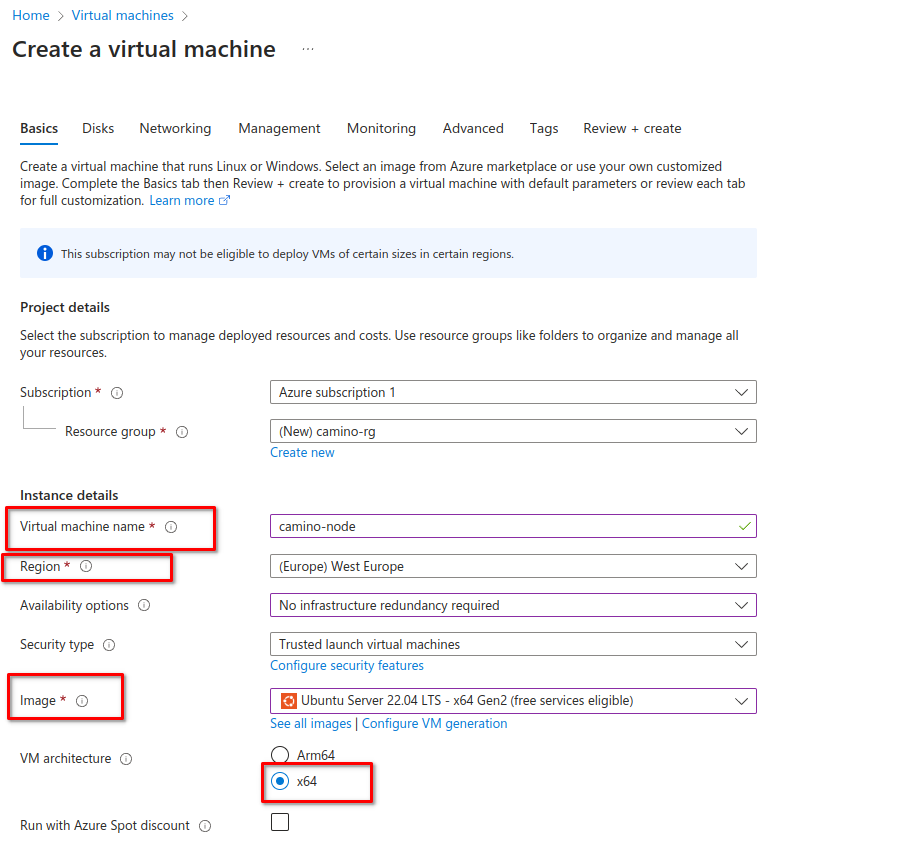This screenshot has height=846, width=898.
Task: Select the x64 architecture radio button
Action: pyautogui.click(x=280, y=781)
